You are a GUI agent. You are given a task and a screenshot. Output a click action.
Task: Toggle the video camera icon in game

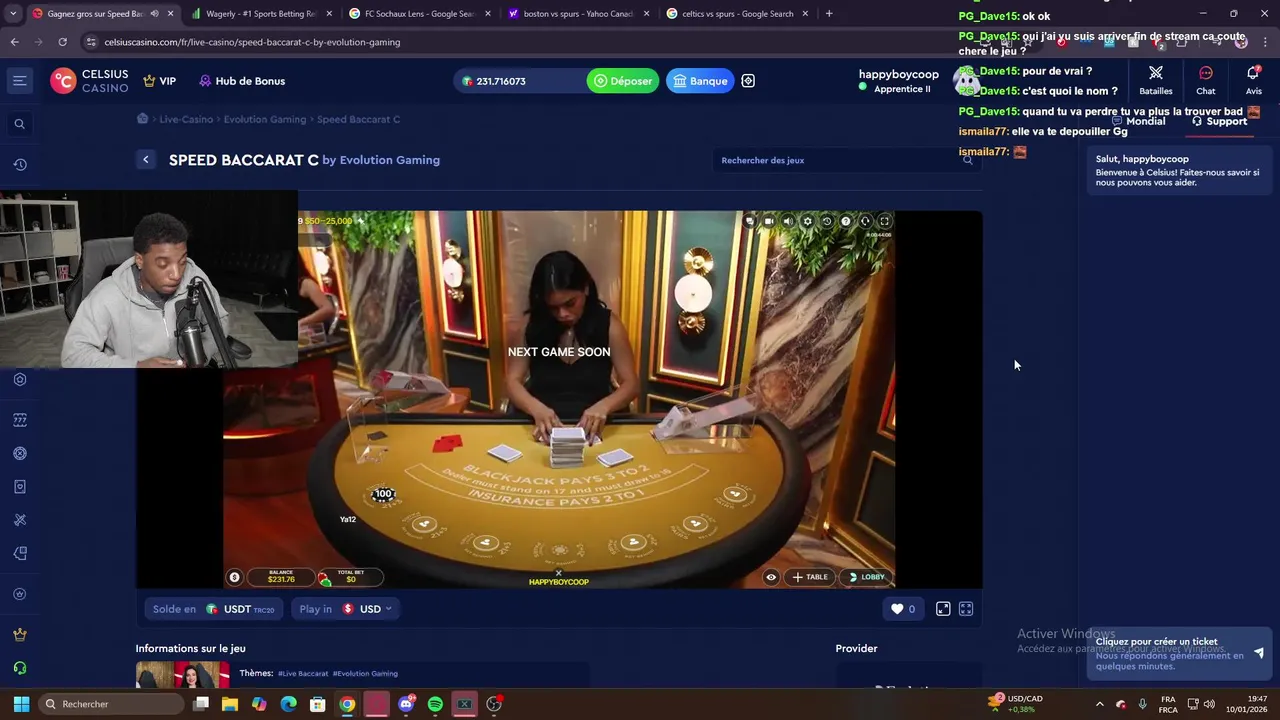(769, 222)
